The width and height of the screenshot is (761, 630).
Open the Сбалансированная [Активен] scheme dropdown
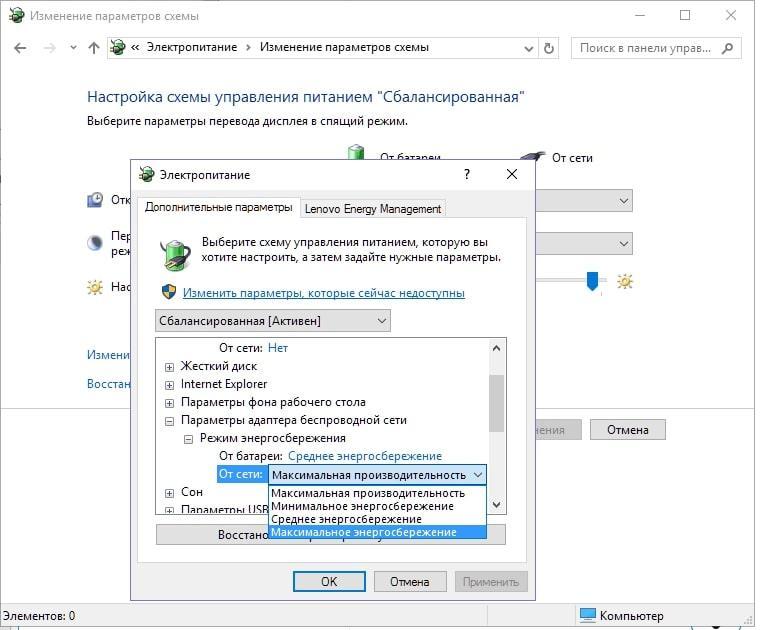click(273, 321)
